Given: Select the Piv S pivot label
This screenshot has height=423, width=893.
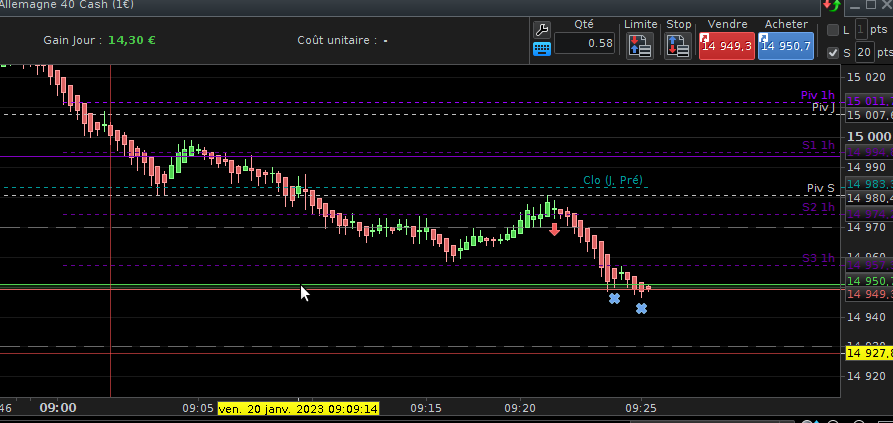Looking at the screenshot, I should [821, 188].
